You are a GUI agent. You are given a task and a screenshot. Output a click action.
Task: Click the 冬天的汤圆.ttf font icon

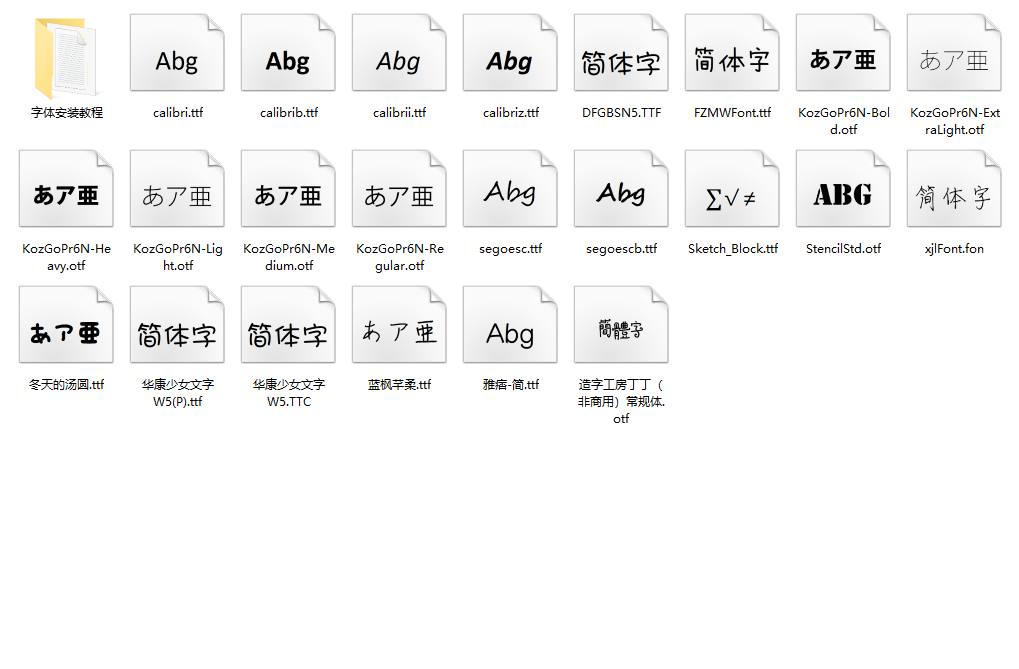pos(66,324)
